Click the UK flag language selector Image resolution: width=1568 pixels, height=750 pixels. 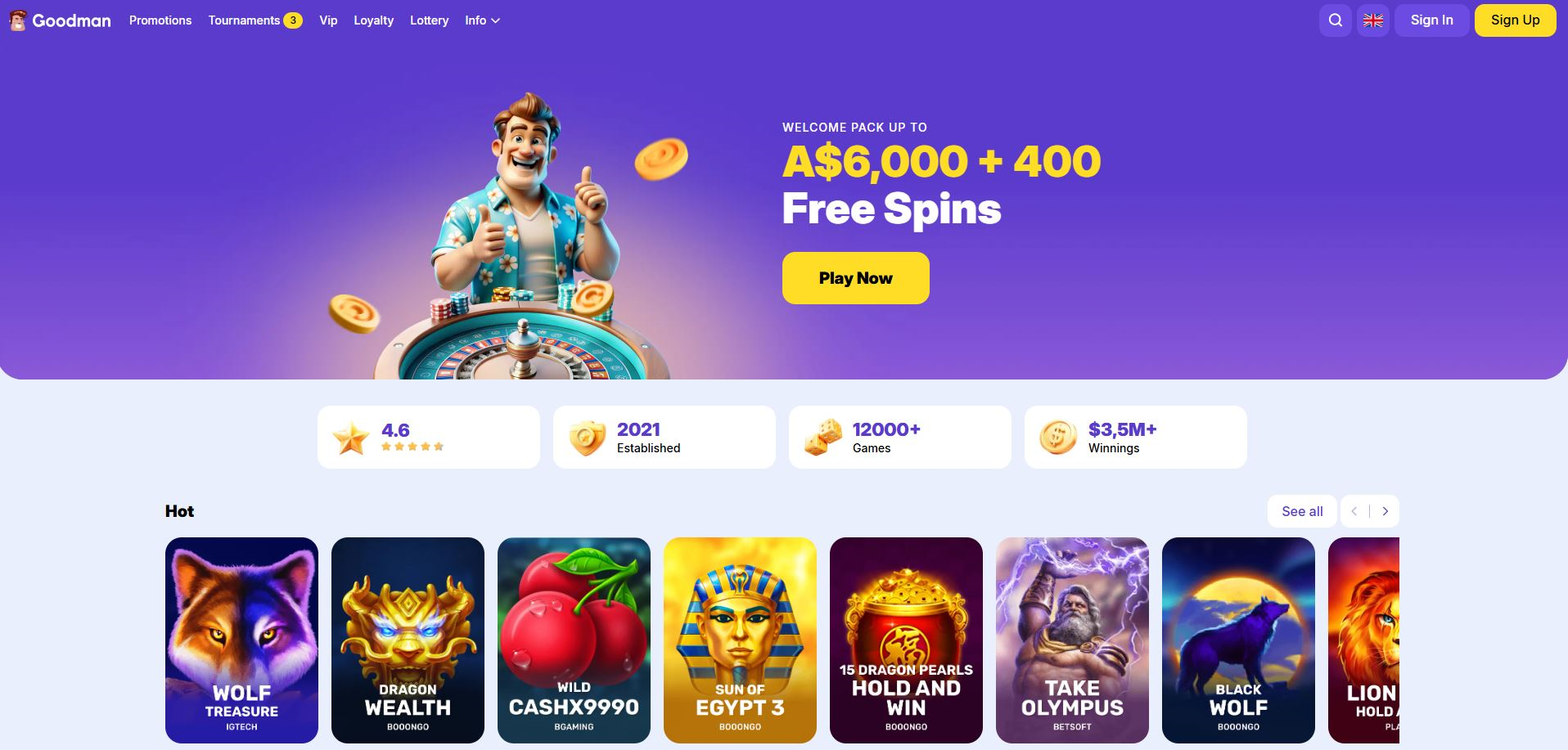coord(1373,20)
